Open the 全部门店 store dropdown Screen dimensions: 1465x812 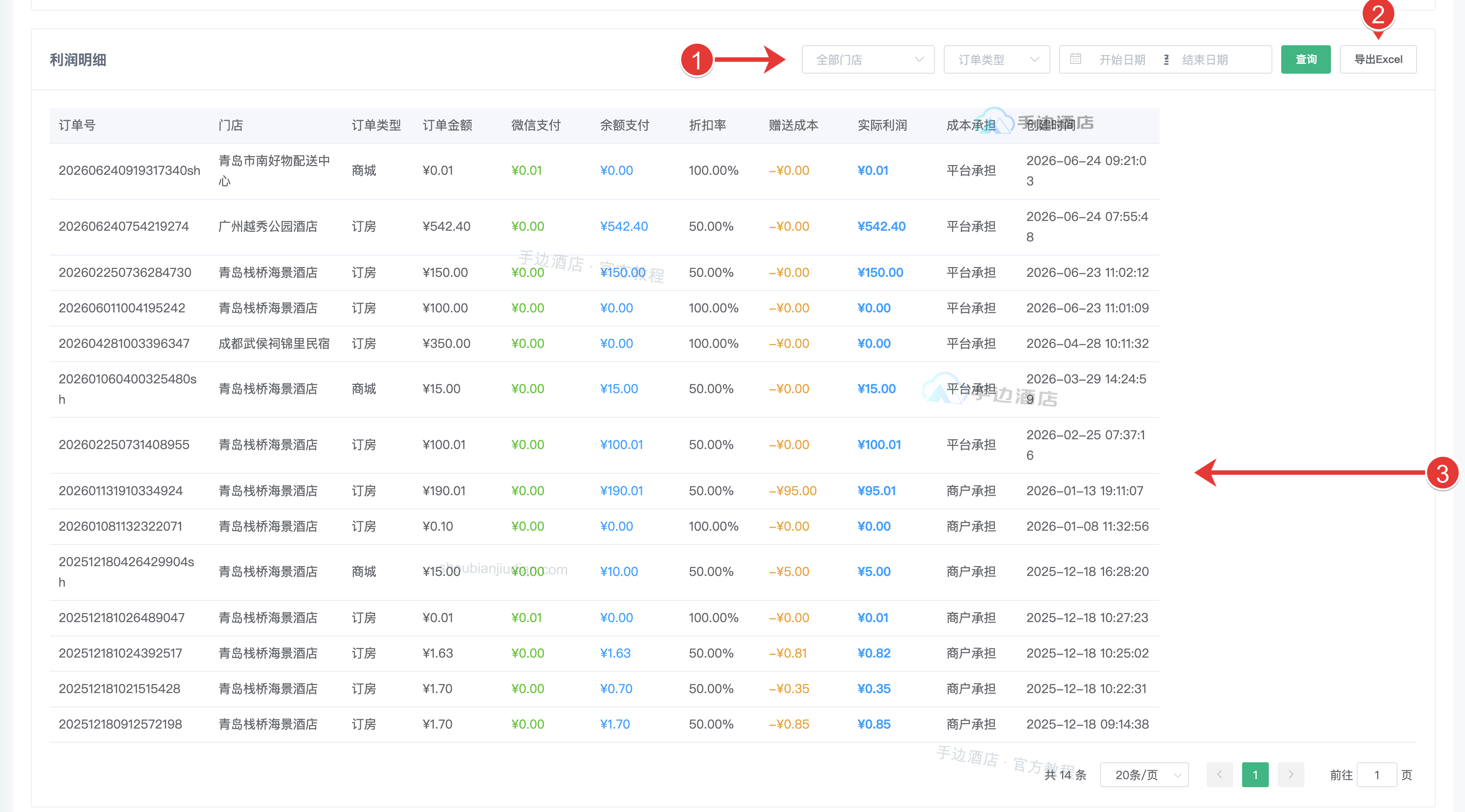pyautogui.click(x=868, y=59)
